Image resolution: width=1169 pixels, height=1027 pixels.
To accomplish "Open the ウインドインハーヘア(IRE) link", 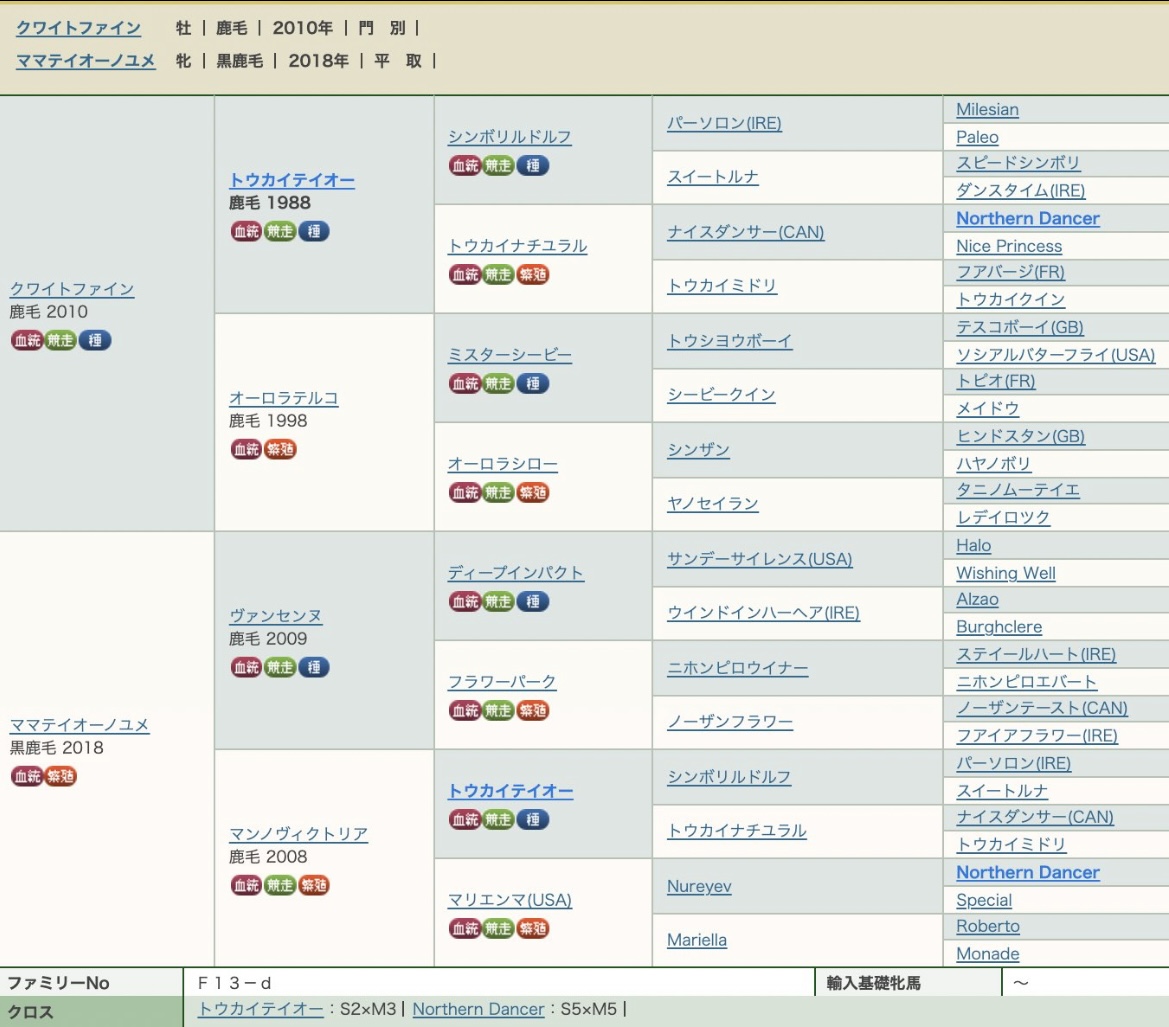I will 763,613.
